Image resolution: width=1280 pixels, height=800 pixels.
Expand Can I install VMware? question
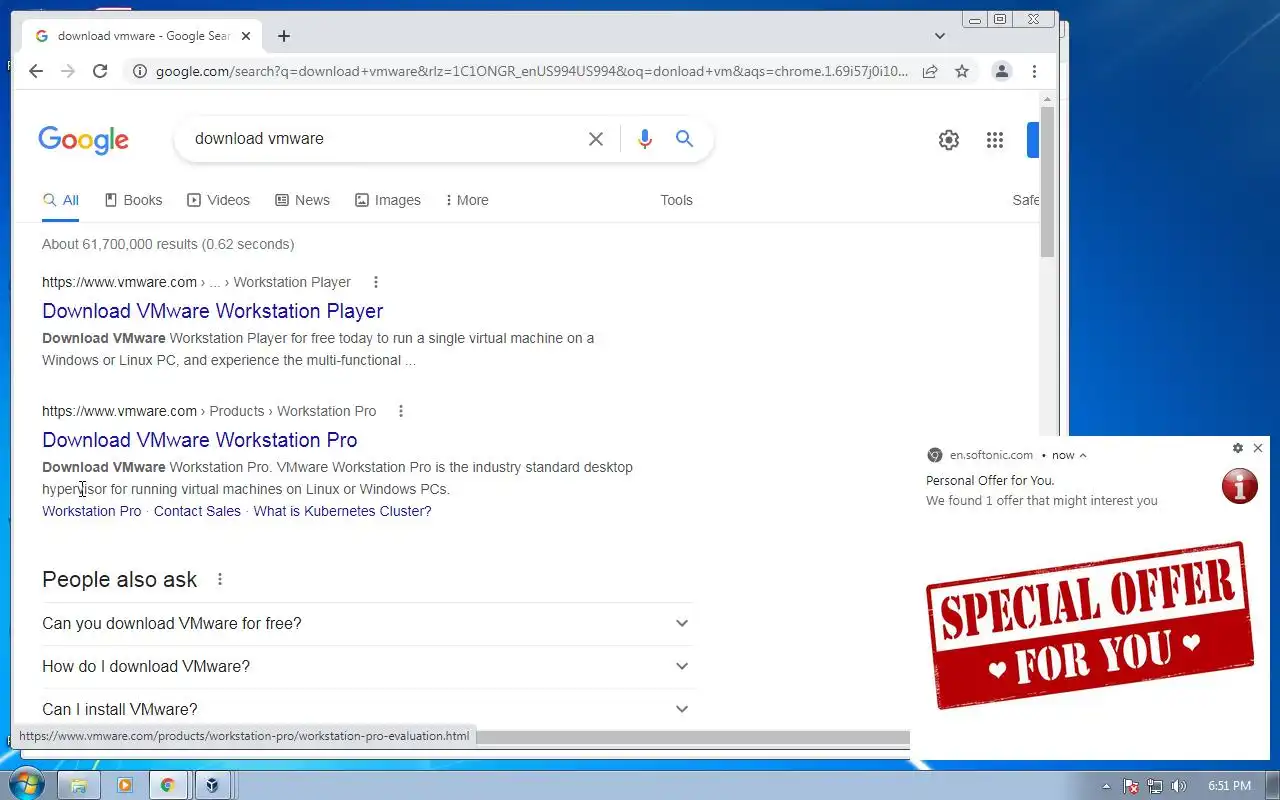tap(367, 709)
